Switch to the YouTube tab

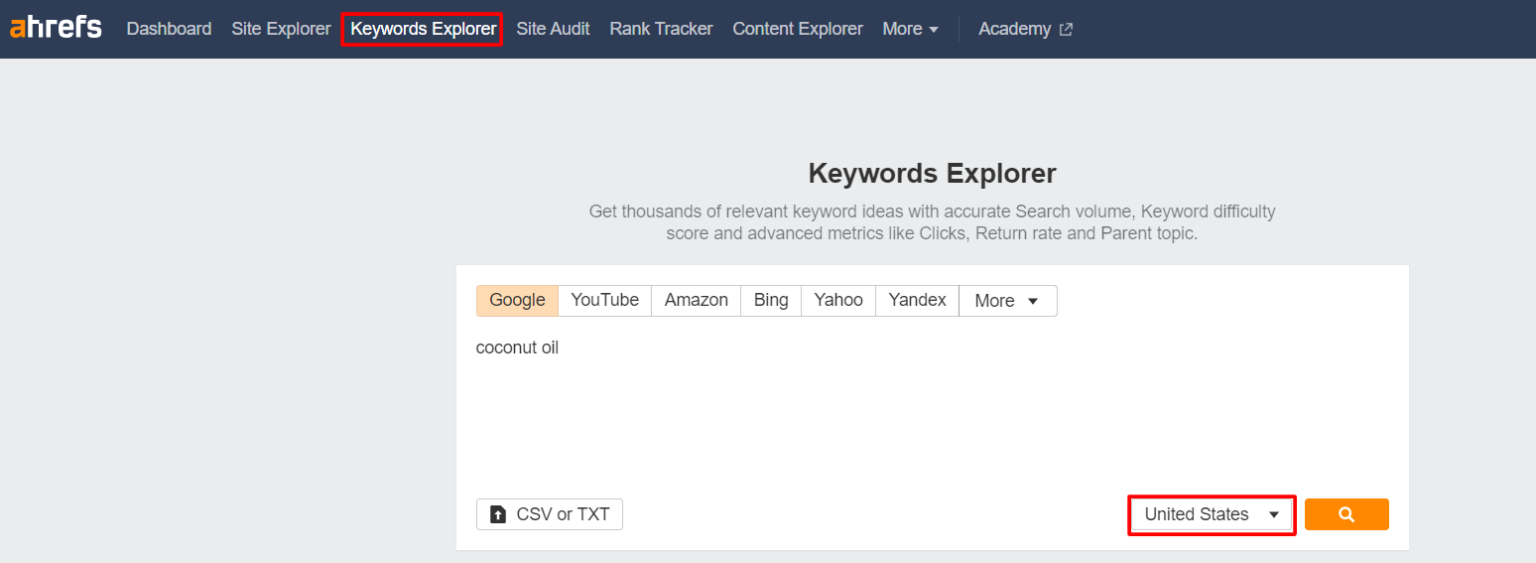pyautogui.click(x=605, y=300)
